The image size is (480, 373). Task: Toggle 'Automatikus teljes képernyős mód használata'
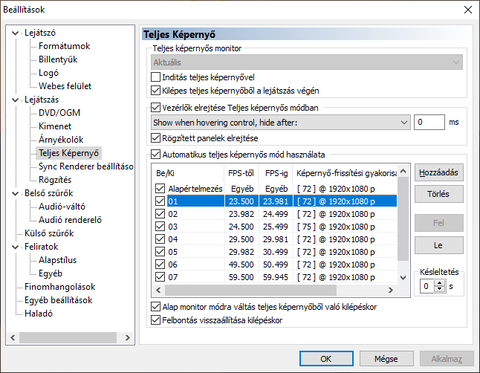(156, 154)
